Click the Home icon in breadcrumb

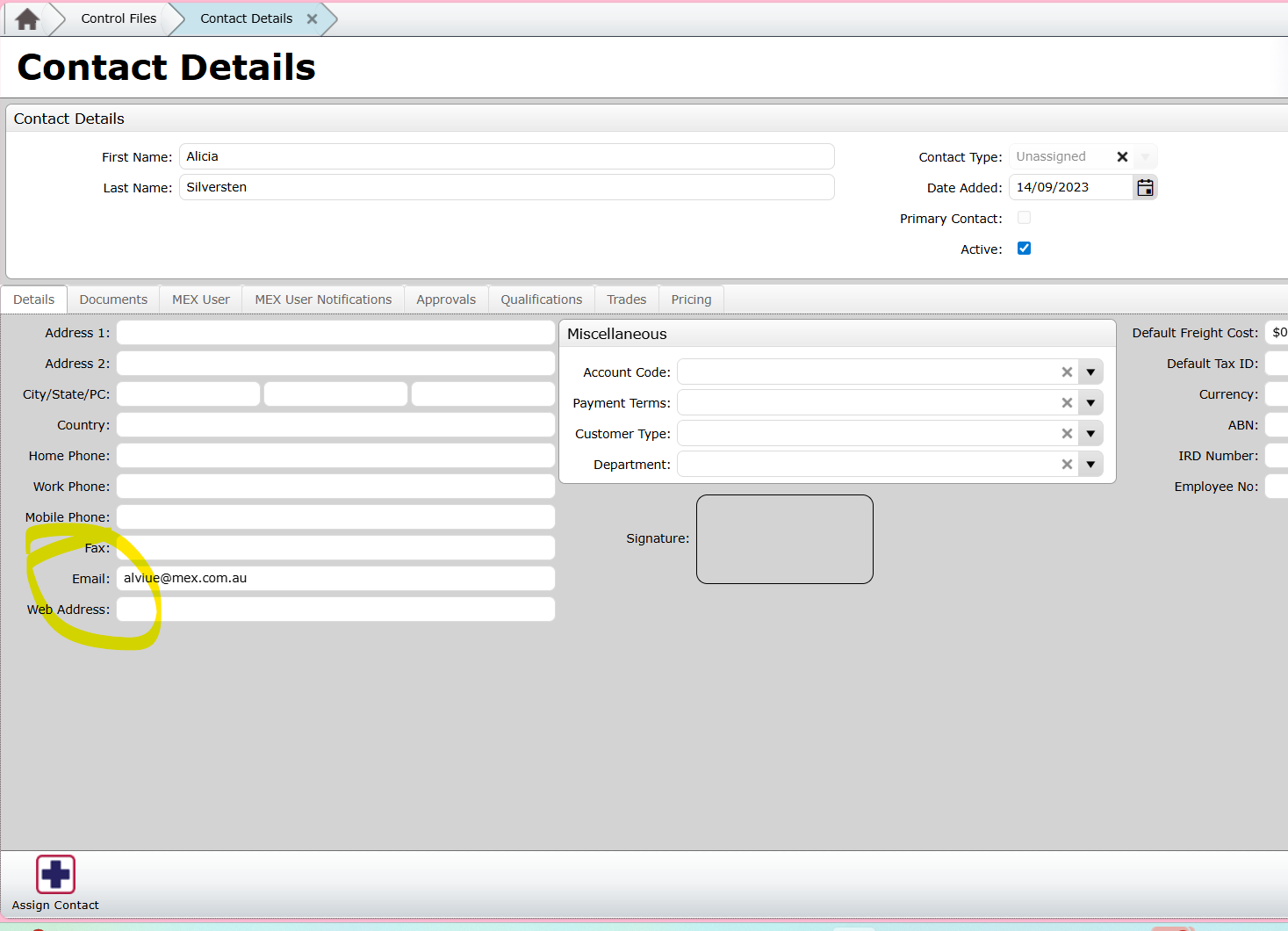click(27, 18)
